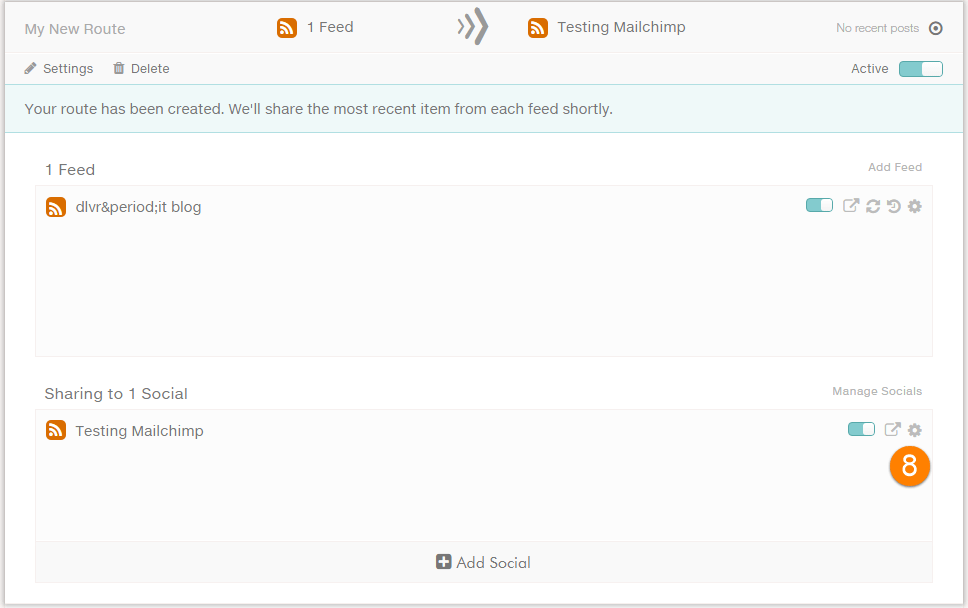
Task: Click the Add Social button
Action: point(483,562)
